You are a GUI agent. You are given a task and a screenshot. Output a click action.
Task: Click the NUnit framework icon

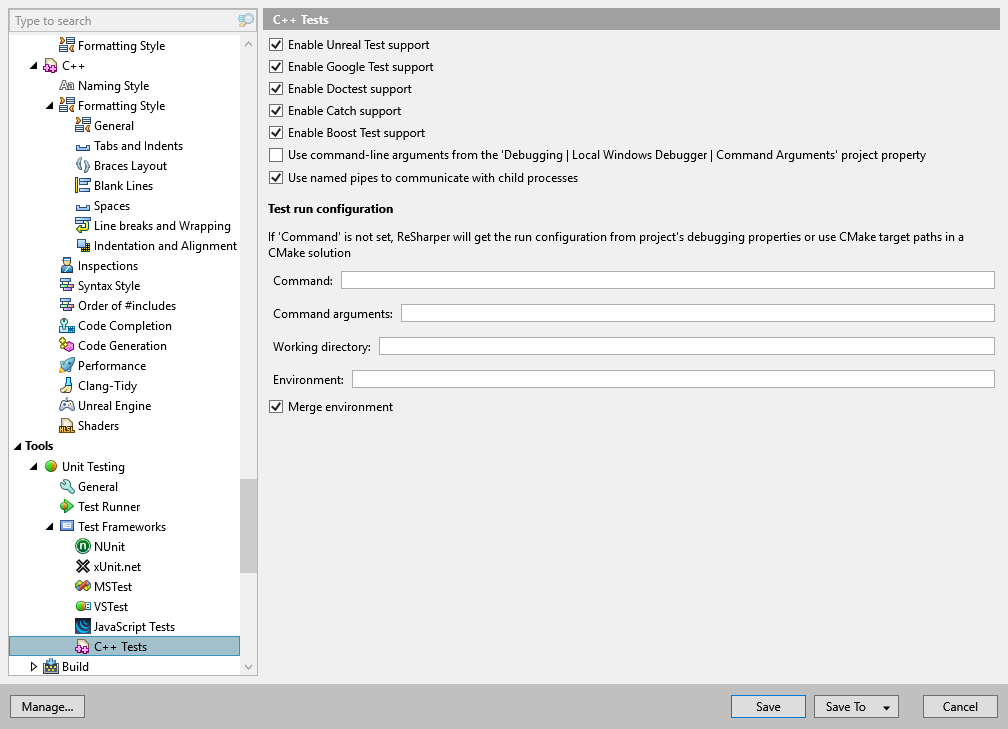click(83, 547)
